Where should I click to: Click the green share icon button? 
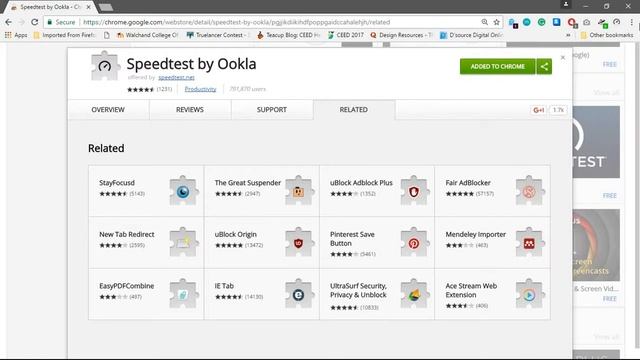click(544, 67)
